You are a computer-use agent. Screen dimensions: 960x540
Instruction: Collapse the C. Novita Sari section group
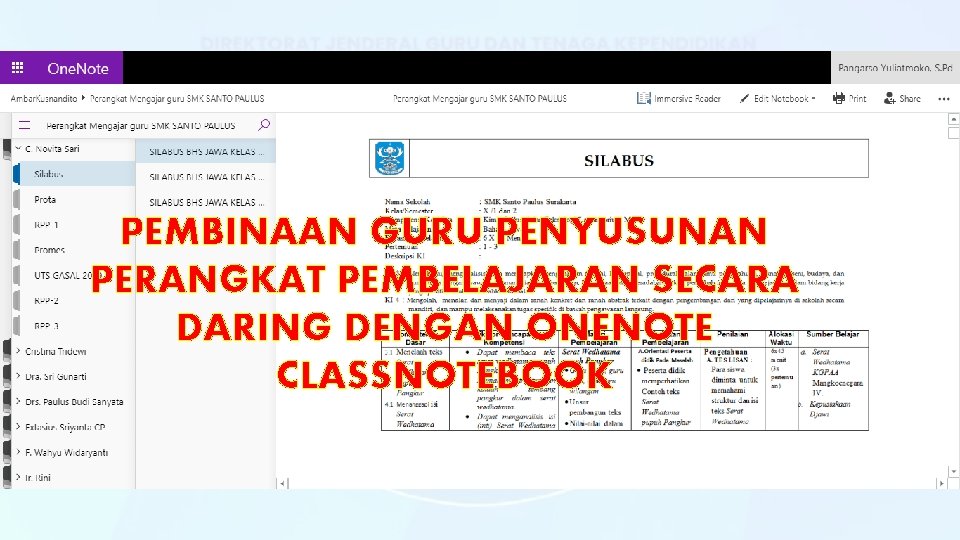coord(18,149)
